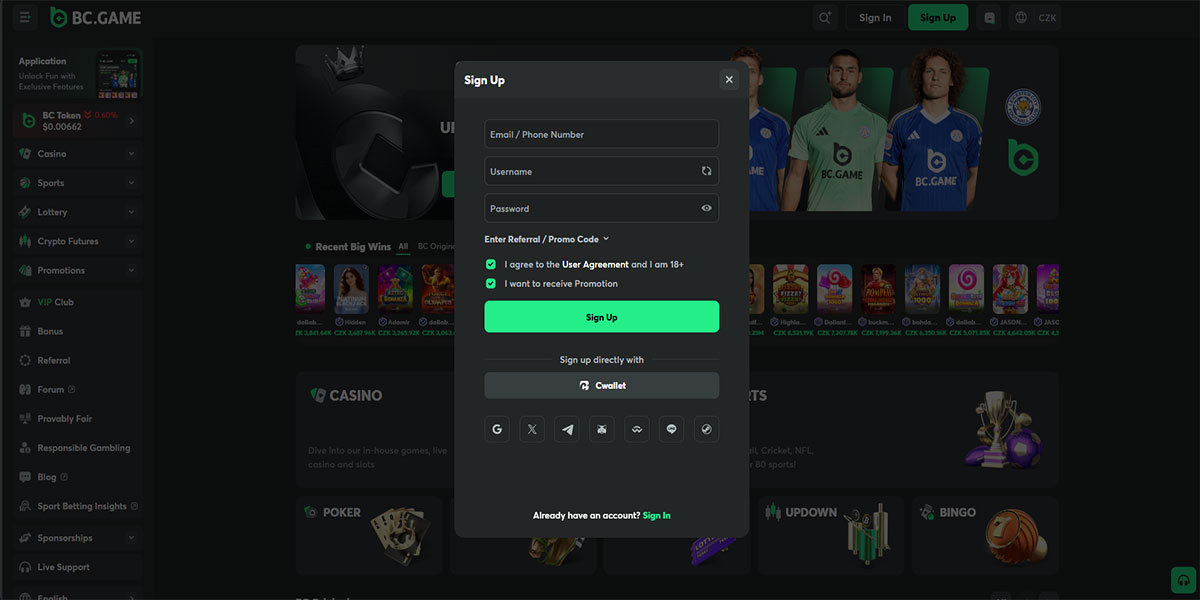This screenshot has width=1200, height=600.
Task: Randomize username with the refresh icon
Action: tap(706, 171)
